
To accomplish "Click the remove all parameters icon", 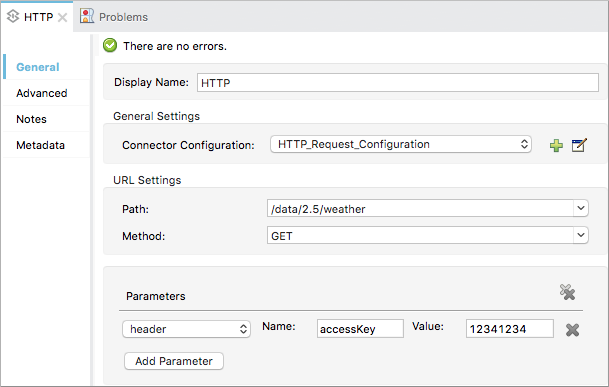I will [567, 292].
